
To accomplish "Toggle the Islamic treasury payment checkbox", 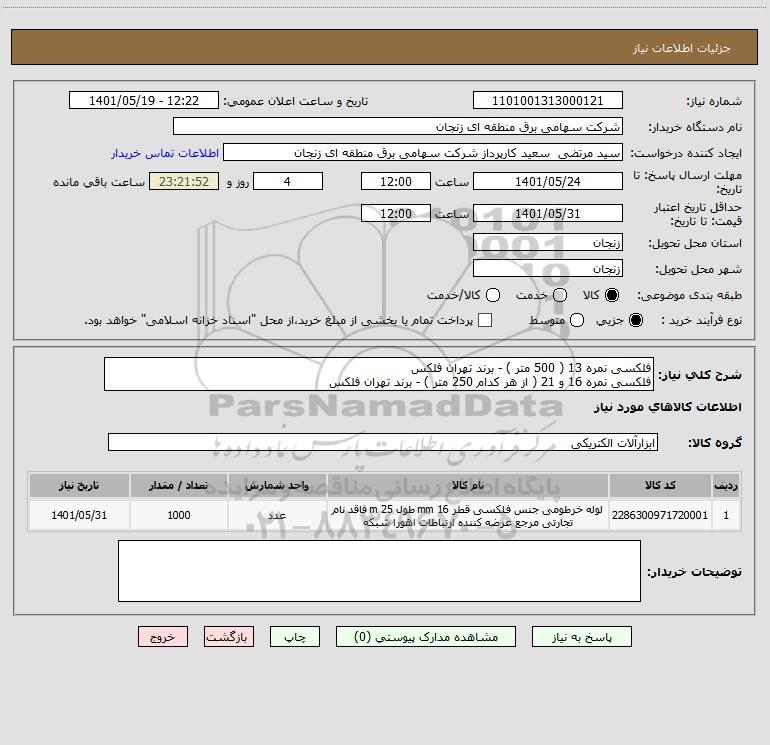I will pos(485,320).
